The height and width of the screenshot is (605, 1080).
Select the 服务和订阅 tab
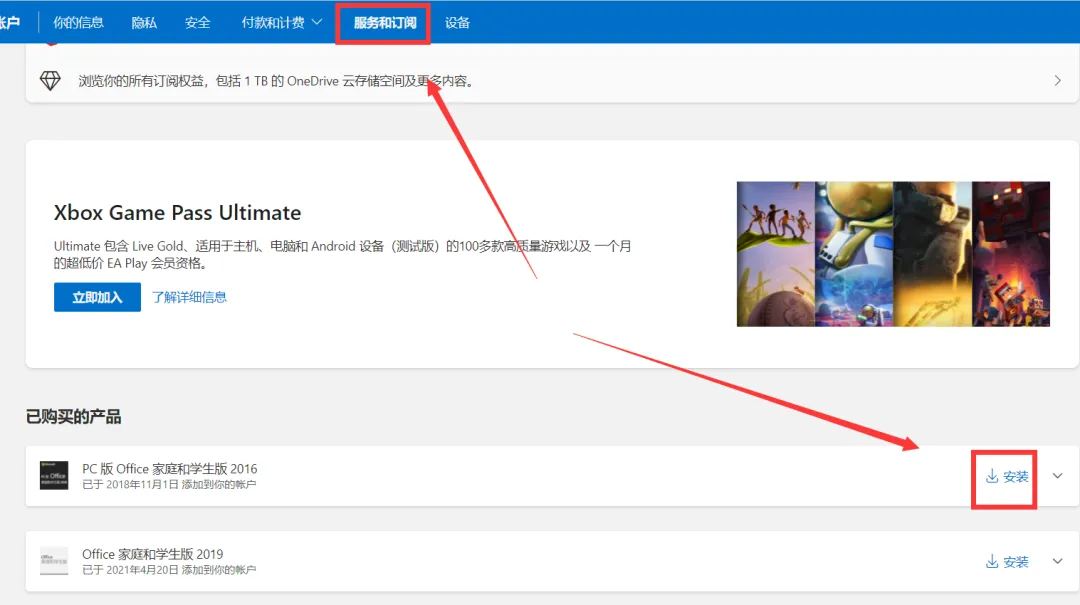[384, 23]
